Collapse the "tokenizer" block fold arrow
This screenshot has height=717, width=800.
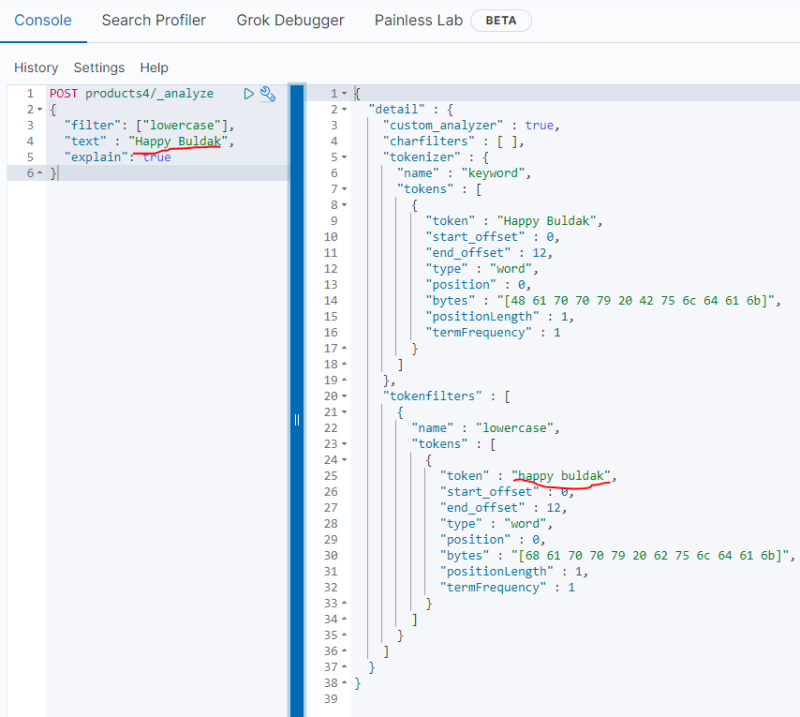point(344,157)
